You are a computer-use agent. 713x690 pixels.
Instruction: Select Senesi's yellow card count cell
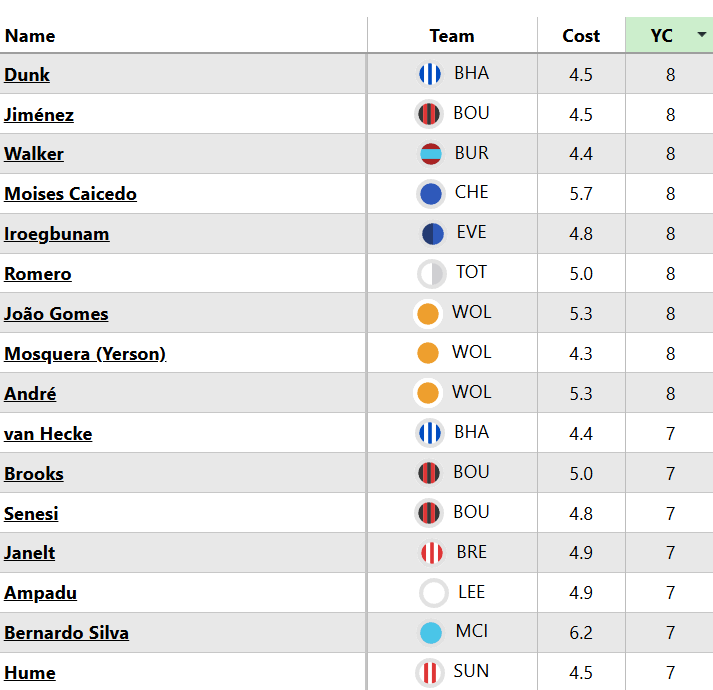coord(670,513)
